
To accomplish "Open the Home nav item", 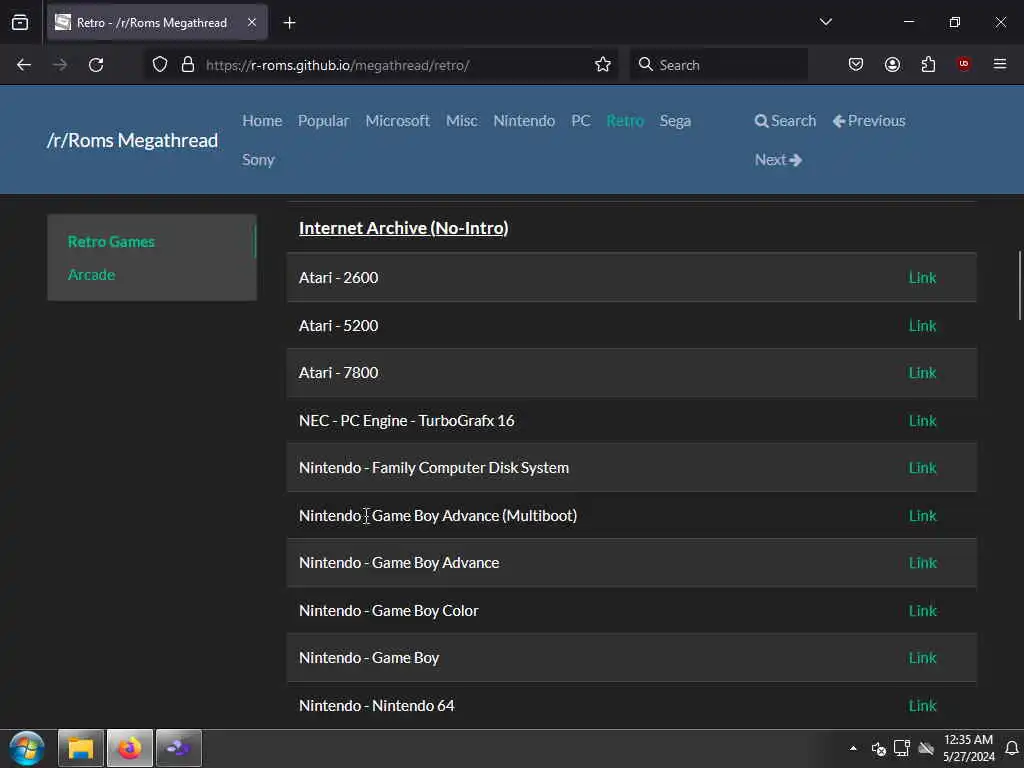I will 262,121.
